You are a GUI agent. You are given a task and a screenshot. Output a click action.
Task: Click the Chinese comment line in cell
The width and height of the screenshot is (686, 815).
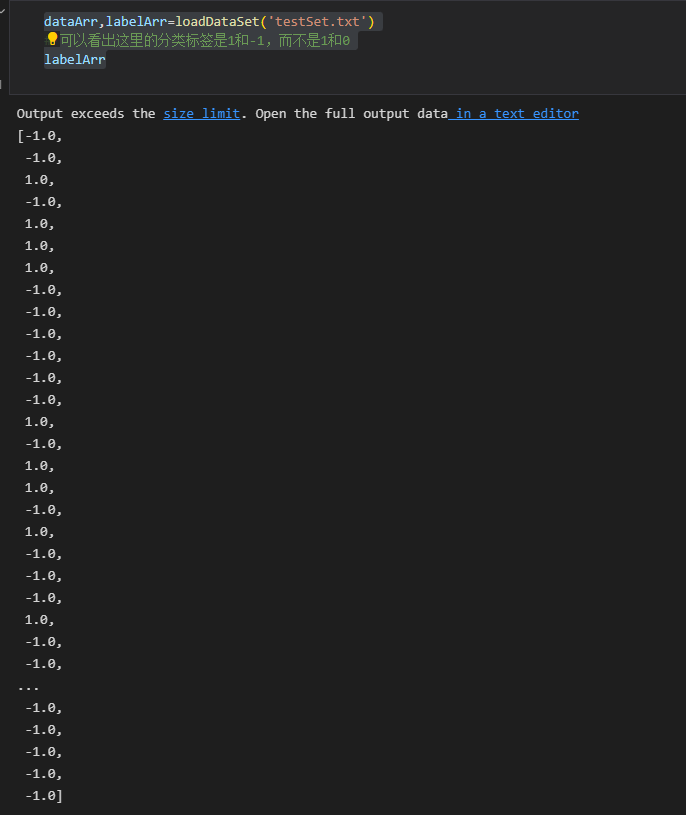(x=205, y=41)
